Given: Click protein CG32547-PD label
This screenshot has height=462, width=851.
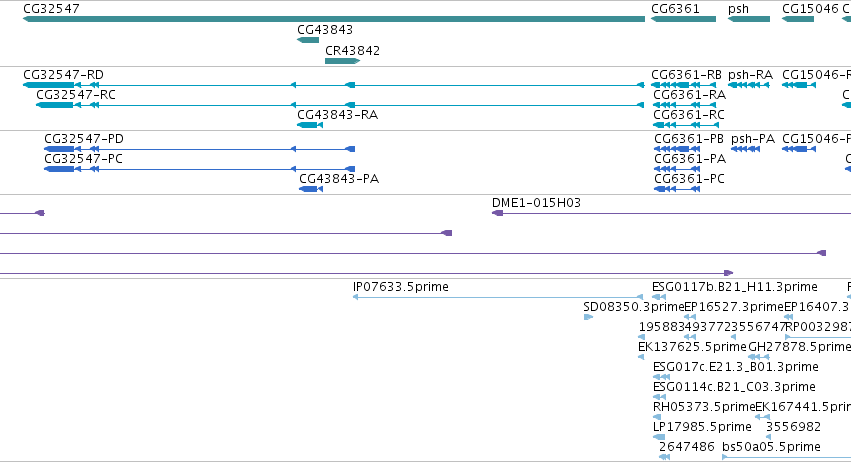Looking at the screenshot, I should click(x=84, y=138).
